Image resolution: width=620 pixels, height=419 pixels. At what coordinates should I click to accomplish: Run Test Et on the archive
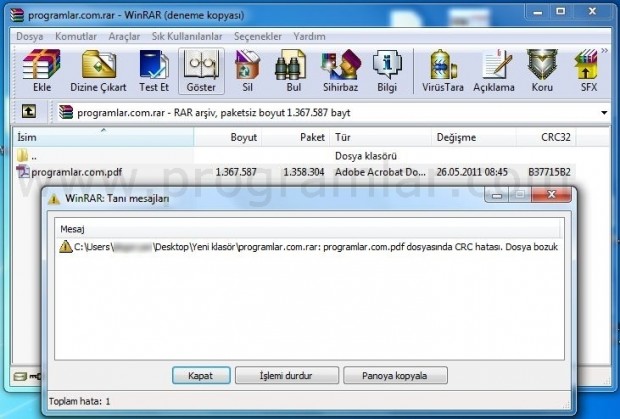click(154, 71)
